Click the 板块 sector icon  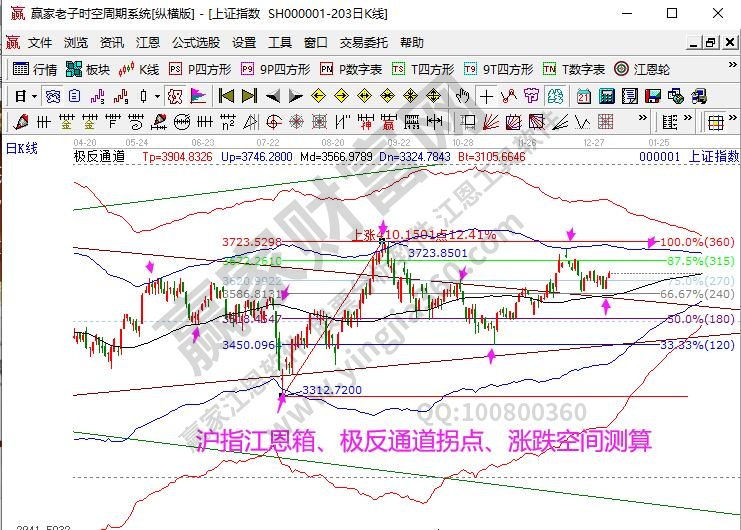point(87,69)
